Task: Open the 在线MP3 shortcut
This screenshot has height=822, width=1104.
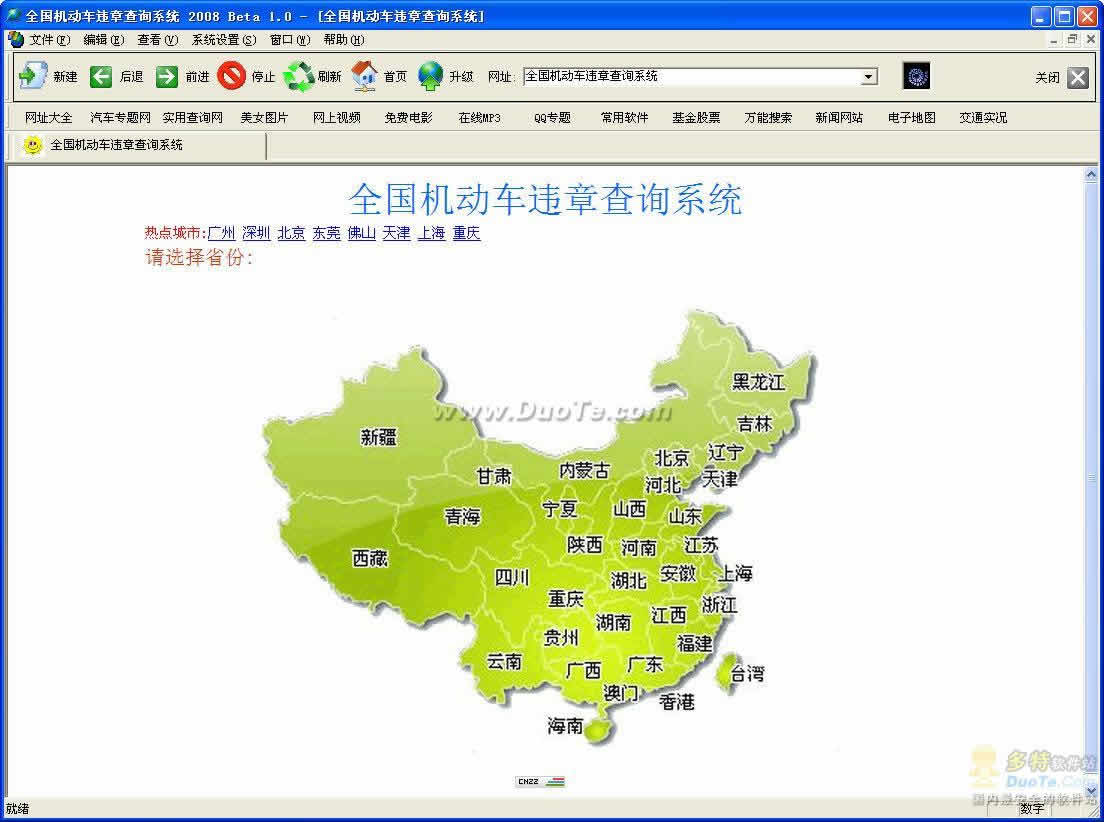Action: [479, 118]
